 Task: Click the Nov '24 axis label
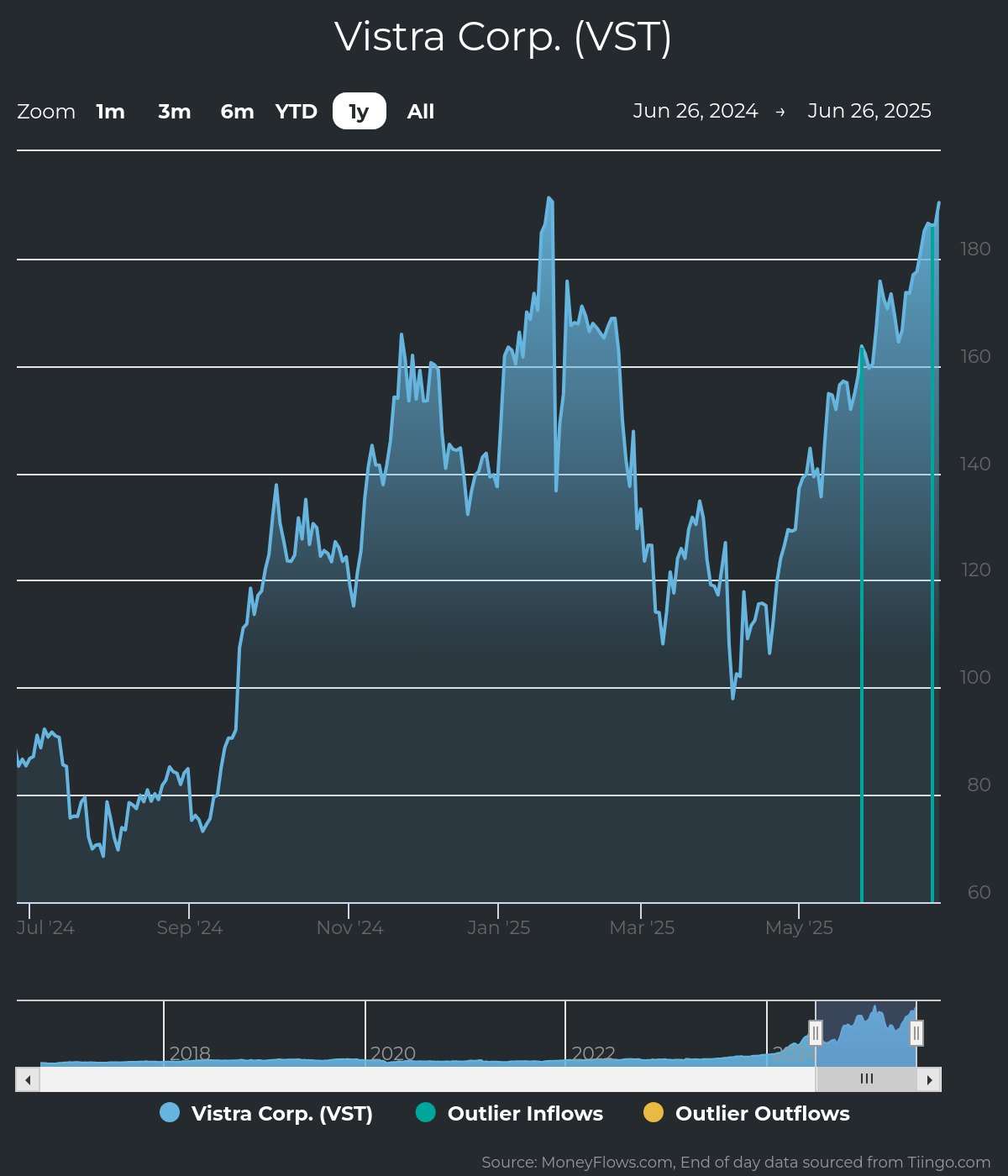pos(349,928)
